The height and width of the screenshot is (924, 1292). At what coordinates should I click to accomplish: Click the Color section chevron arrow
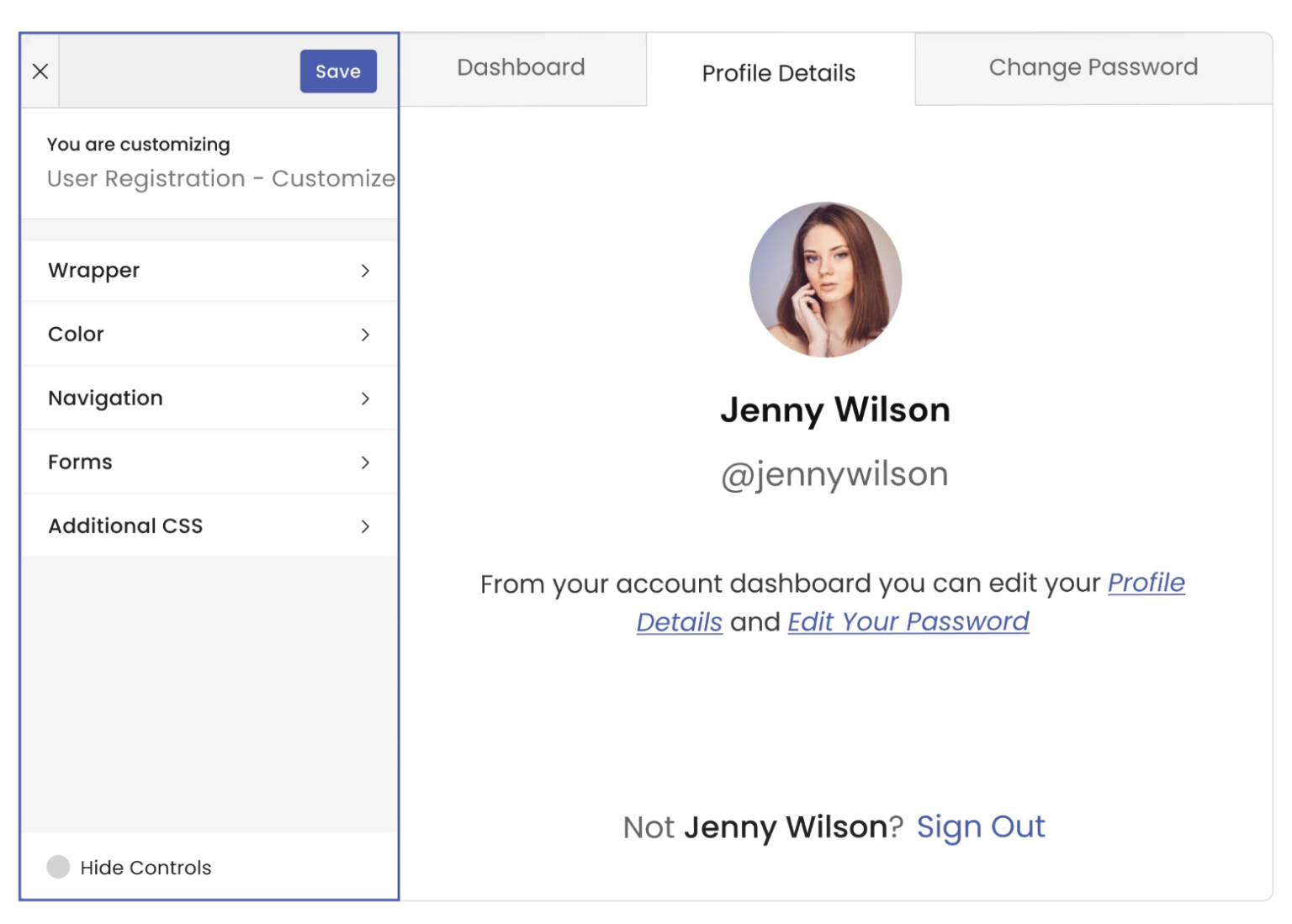pos(366,334)
